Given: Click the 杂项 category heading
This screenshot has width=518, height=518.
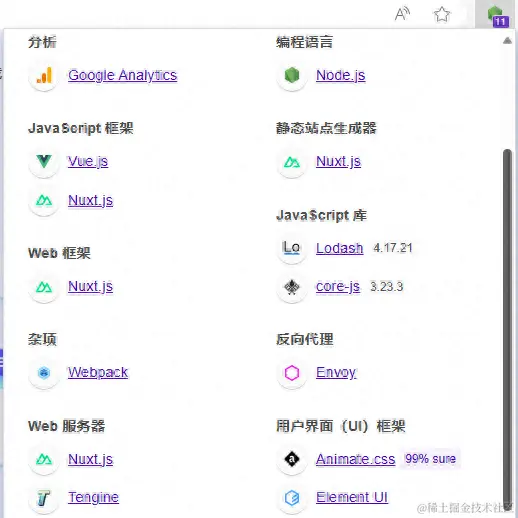Looking at the screenshot, I should 42,340.
